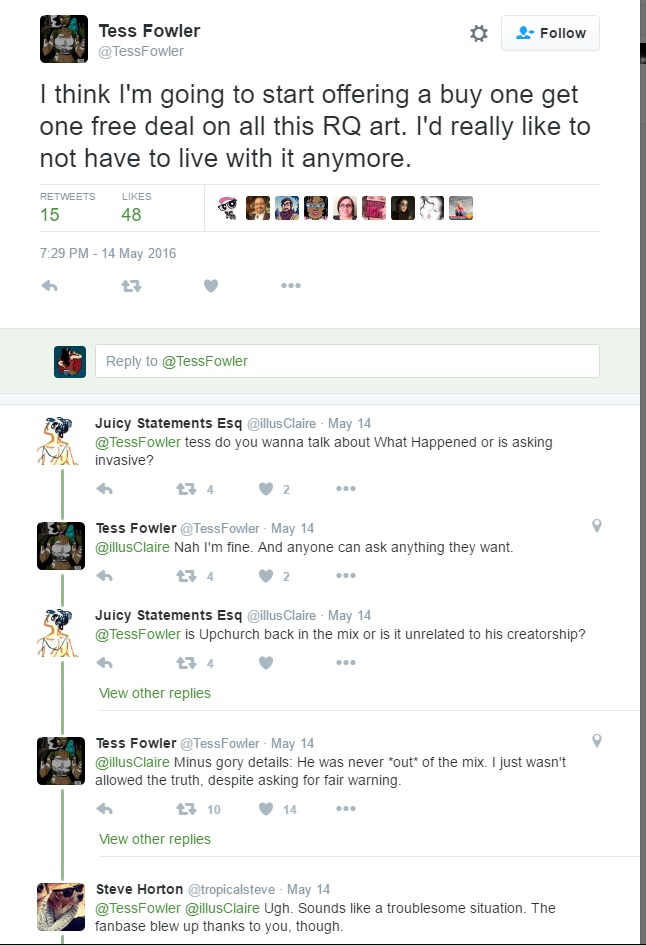Open the @illusClaire mention in Steve Horton's tweet
Viewport: 646px width, 945px height.
tap(222, 908)
